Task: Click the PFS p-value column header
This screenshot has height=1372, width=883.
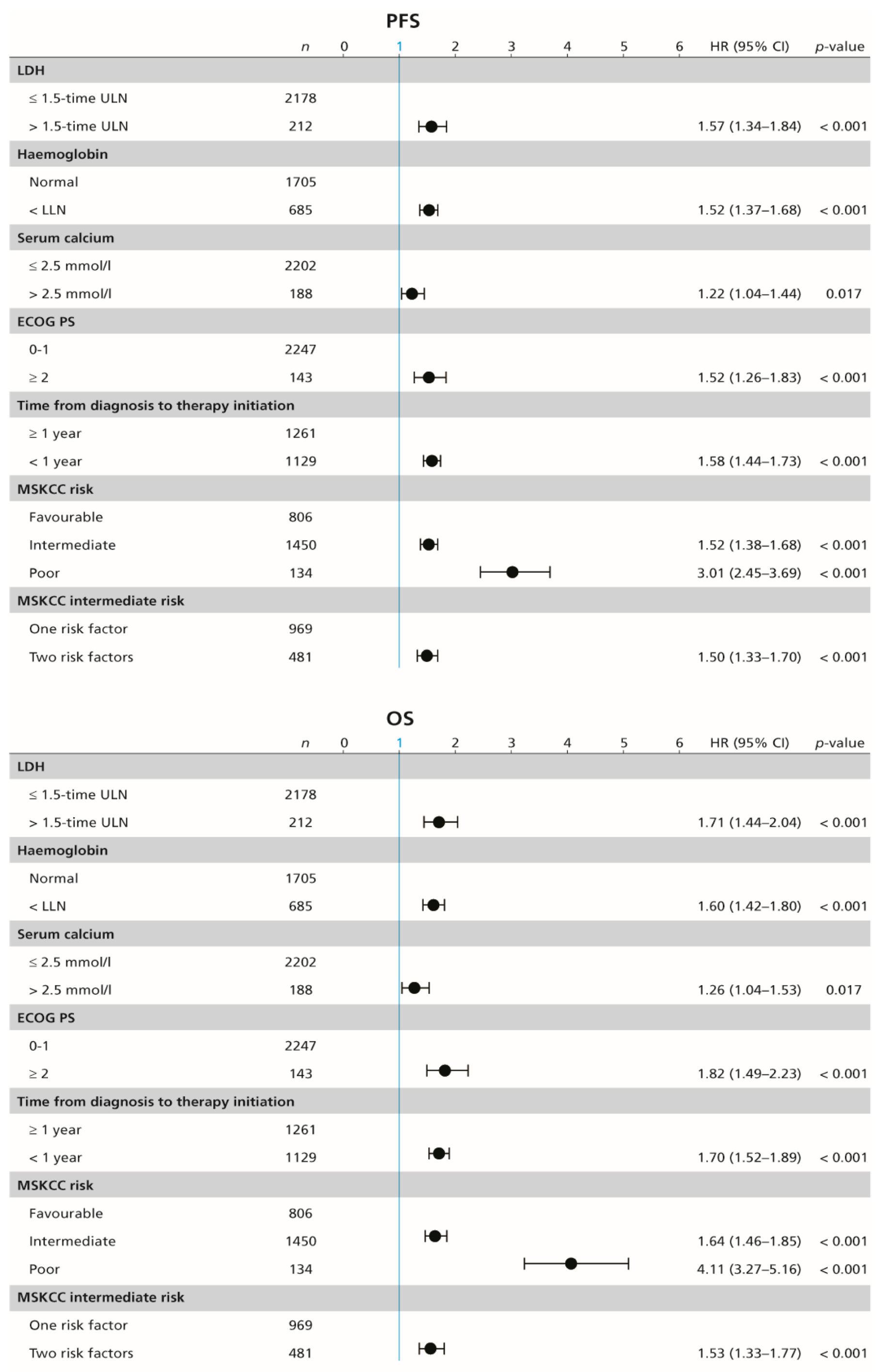Action: point(839,47)
